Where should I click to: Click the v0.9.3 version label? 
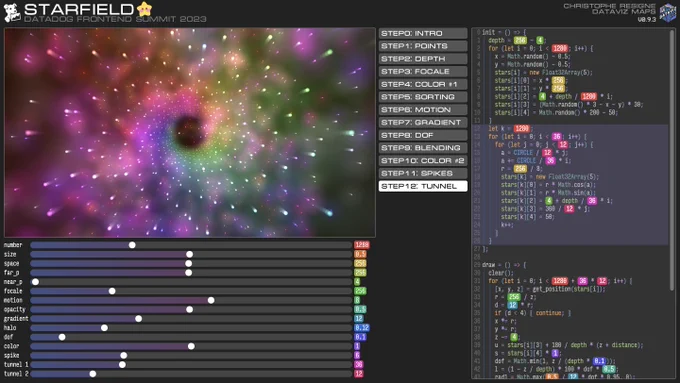tap(647, 20)
